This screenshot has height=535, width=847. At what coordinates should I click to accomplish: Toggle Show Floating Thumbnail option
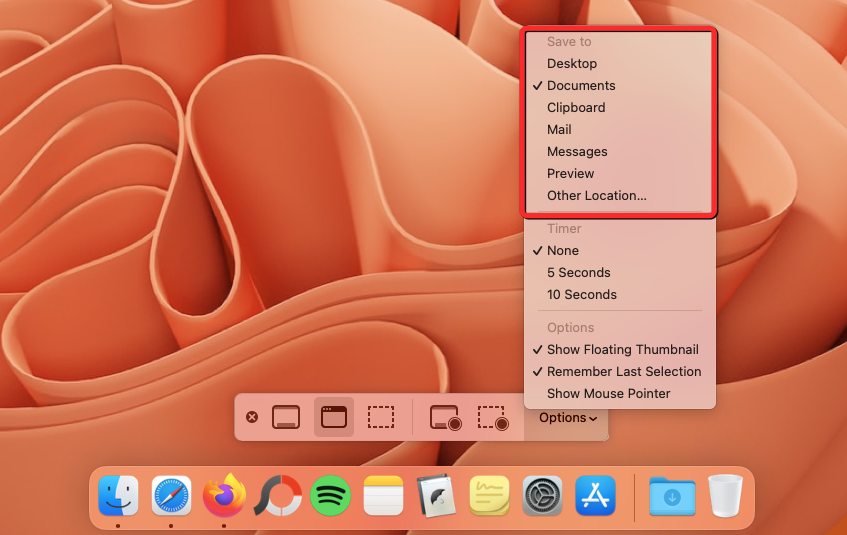tap(622, 350)
